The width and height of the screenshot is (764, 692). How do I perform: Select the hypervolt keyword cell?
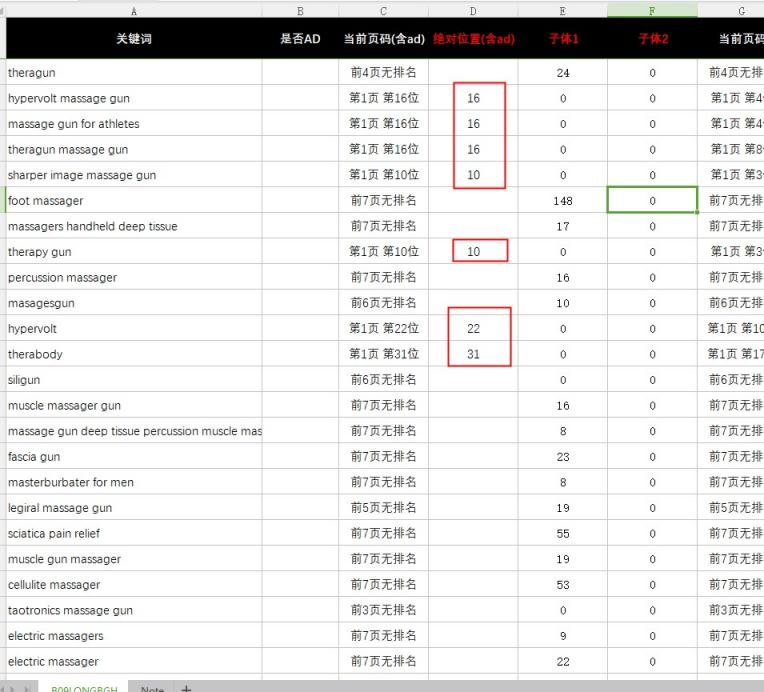[134, 328]
